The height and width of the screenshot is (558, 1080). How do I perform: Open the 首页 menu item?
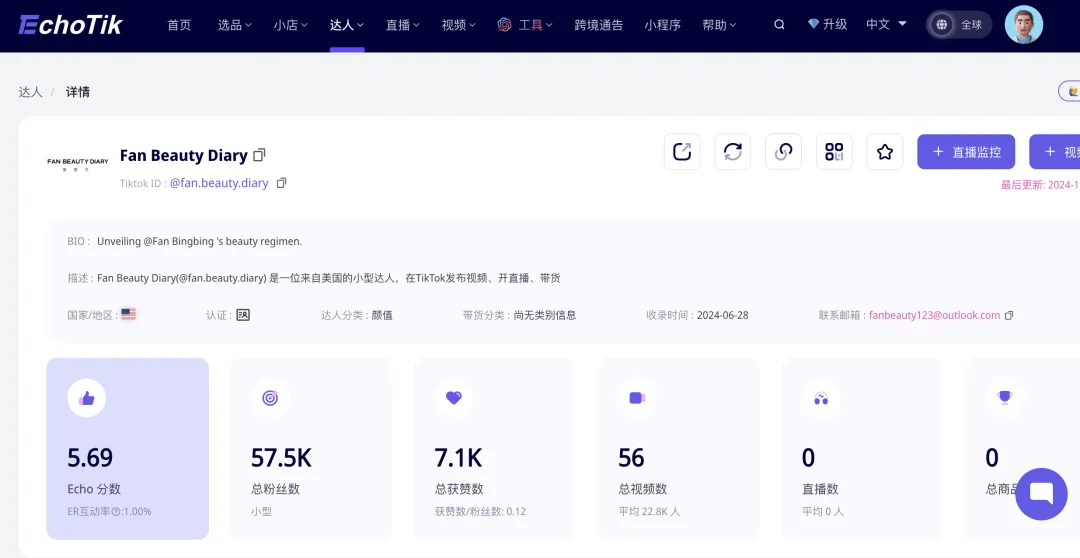pyautogui.click(x=179, y=25)
